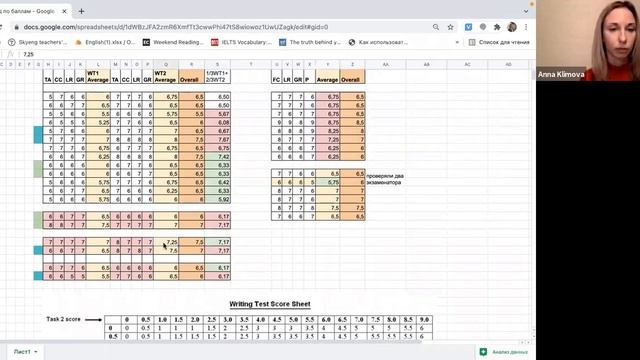Select cell with value 6,08
This screenshot has height=360, width=640.
(217, 122)
